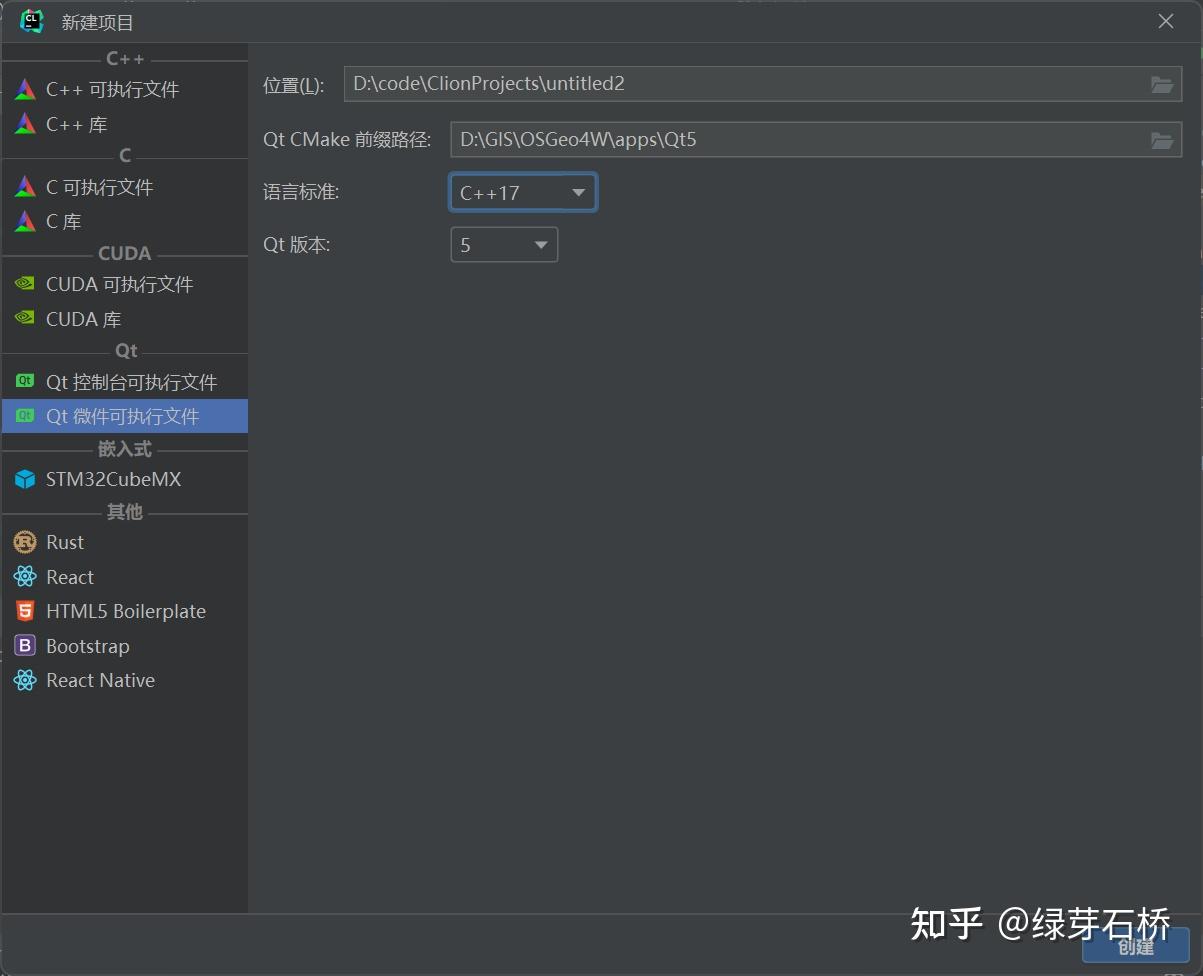Select the C 可执行文件 project type

124,187
